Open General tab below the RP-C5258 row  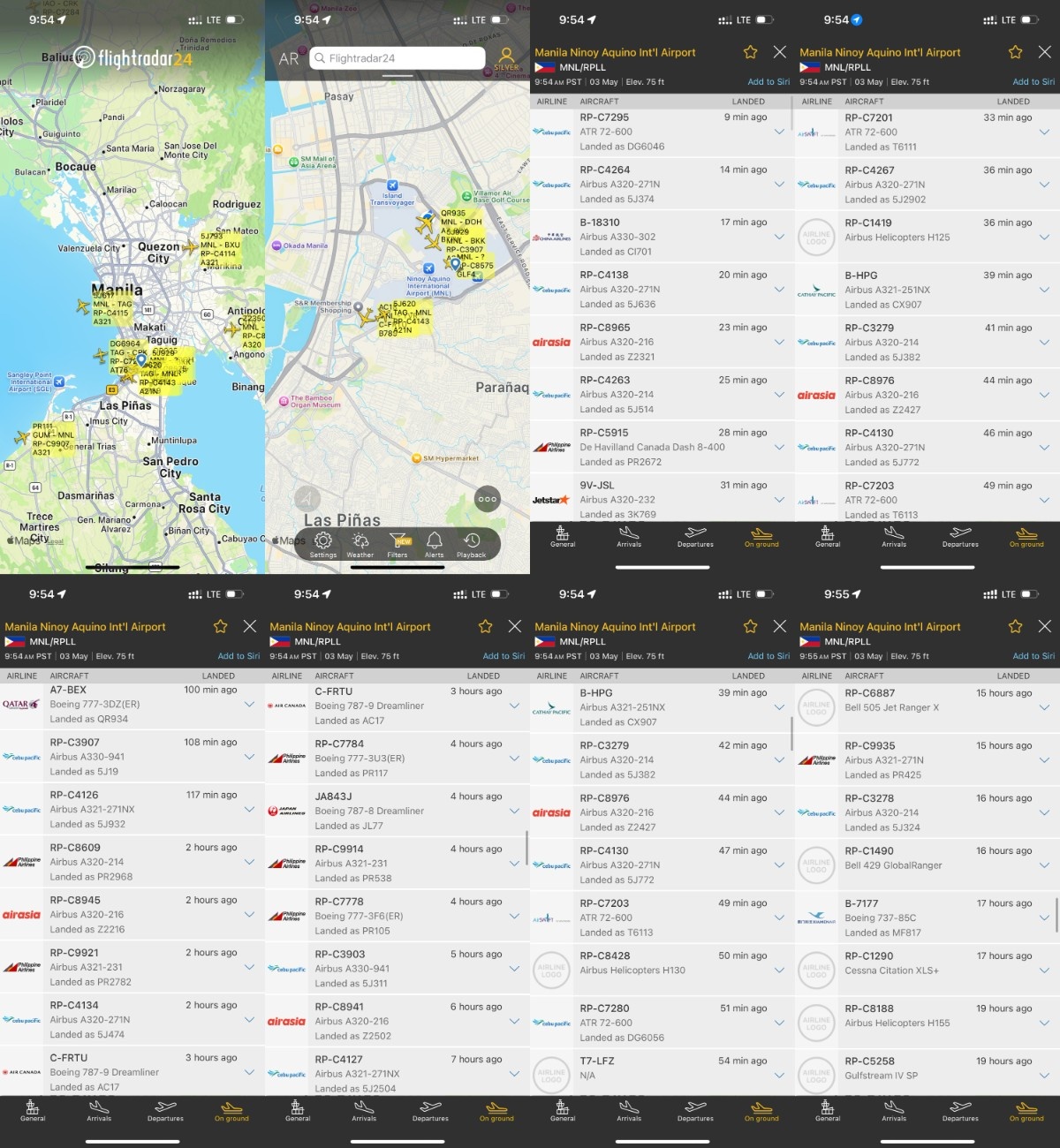tap(828, 1111)
